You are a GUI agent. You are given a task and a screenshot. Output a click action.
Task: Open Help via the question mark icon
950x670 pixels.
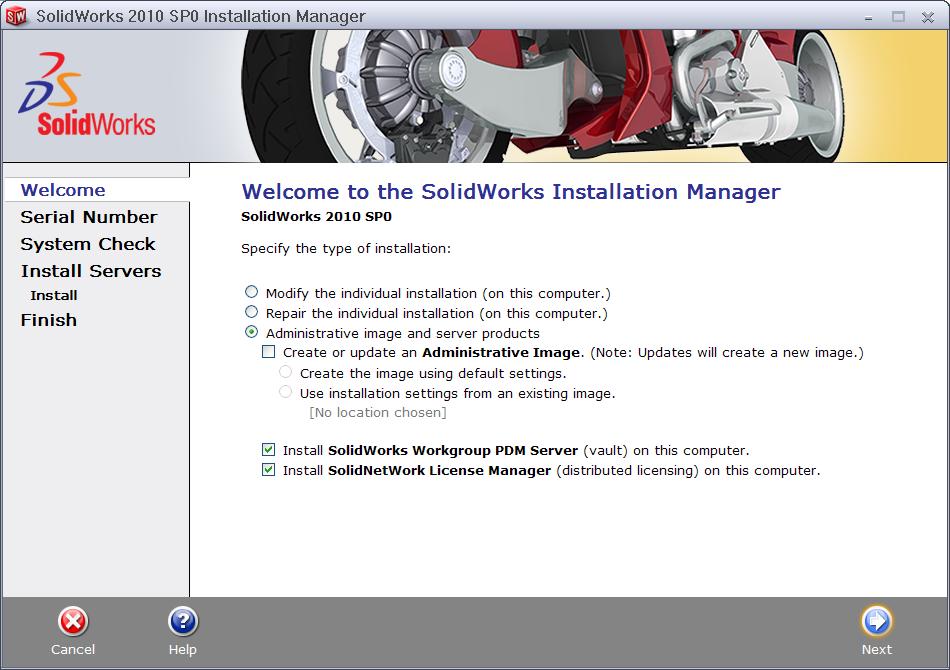(182, 622)
